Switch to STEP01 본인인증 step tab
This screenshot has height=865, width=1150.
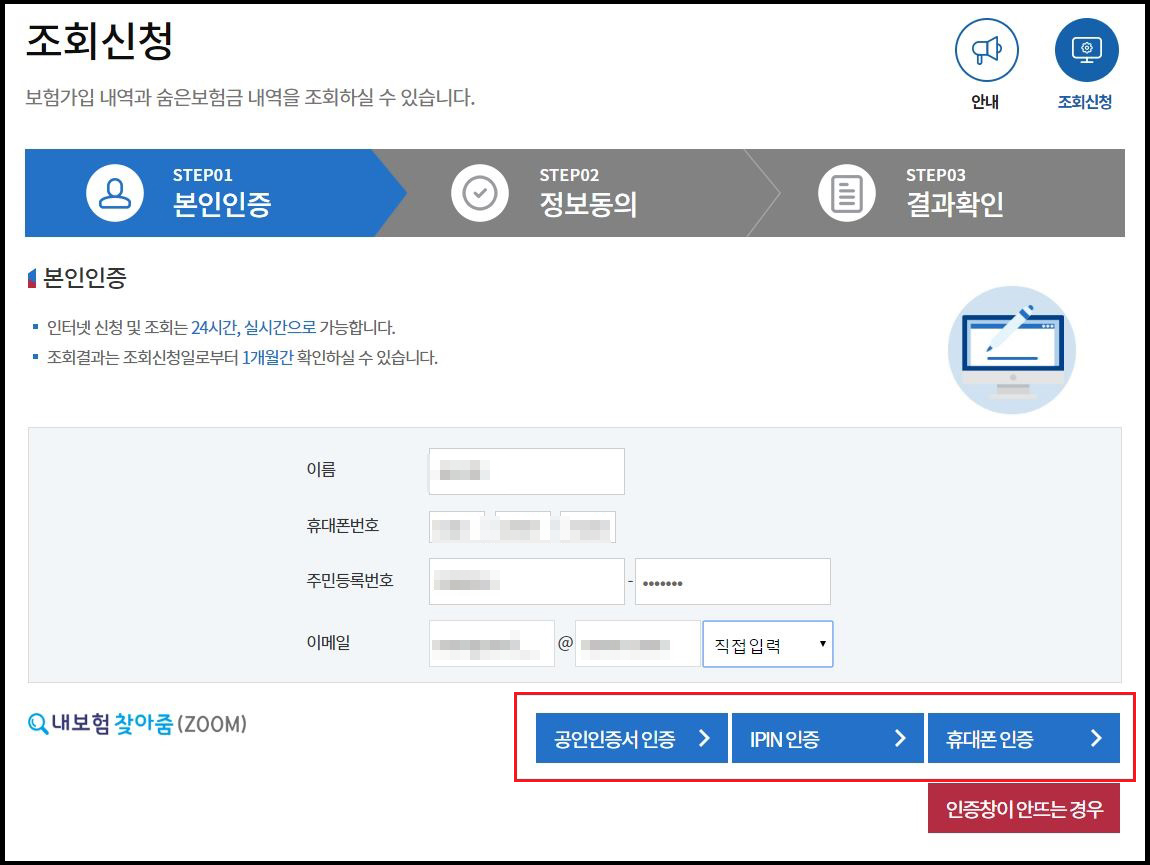216,193
